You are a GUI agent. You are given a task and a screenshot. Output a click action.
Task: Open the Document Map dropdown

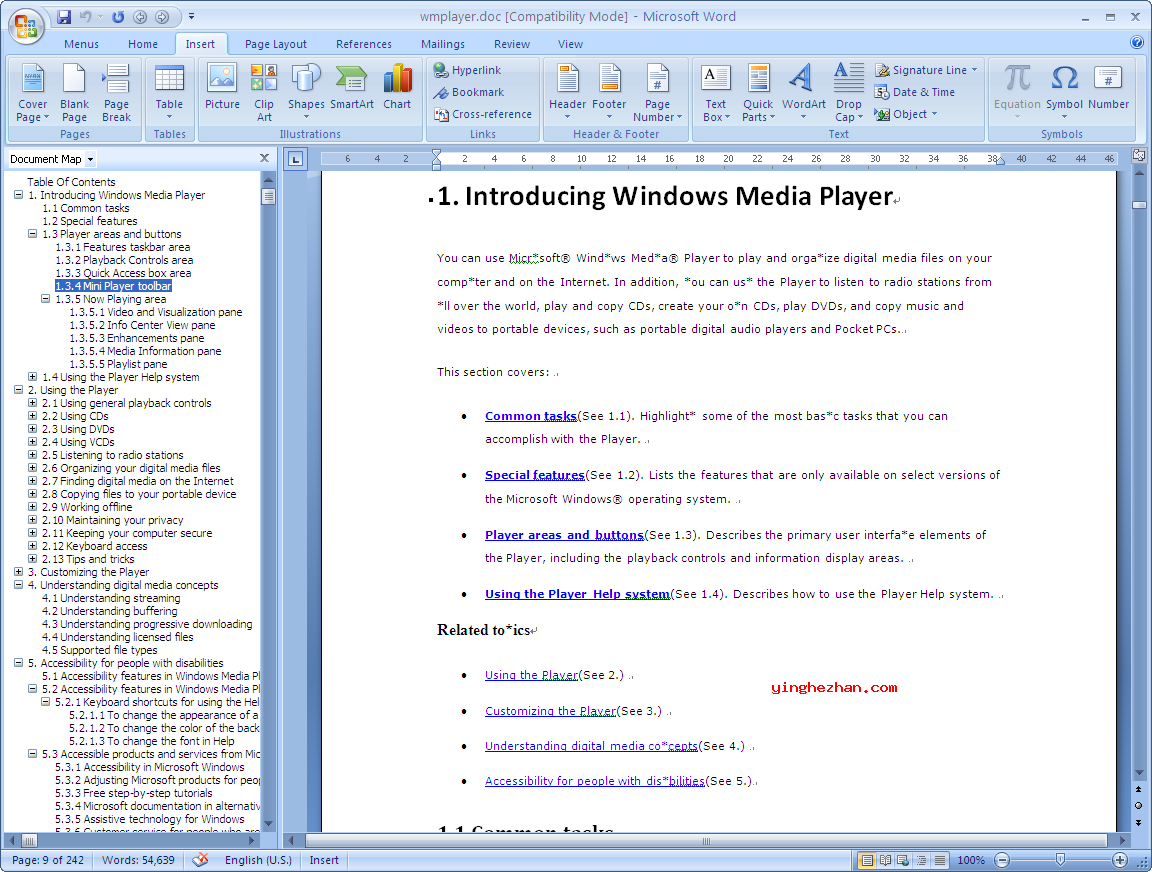(x=90, y=159)
